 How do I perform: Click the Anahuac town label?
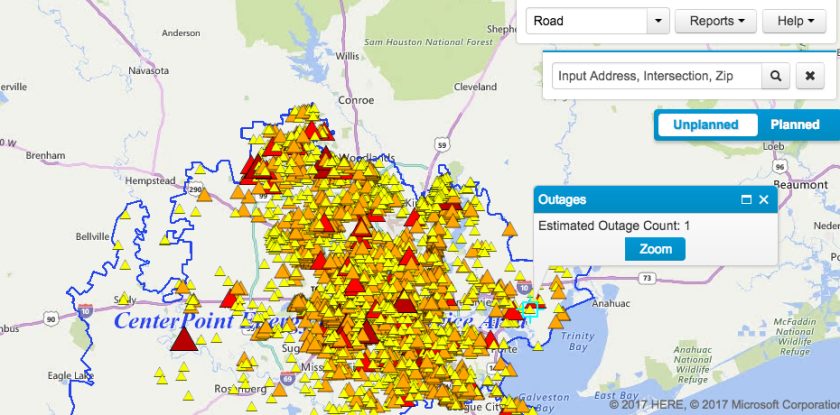pos(612,303)
